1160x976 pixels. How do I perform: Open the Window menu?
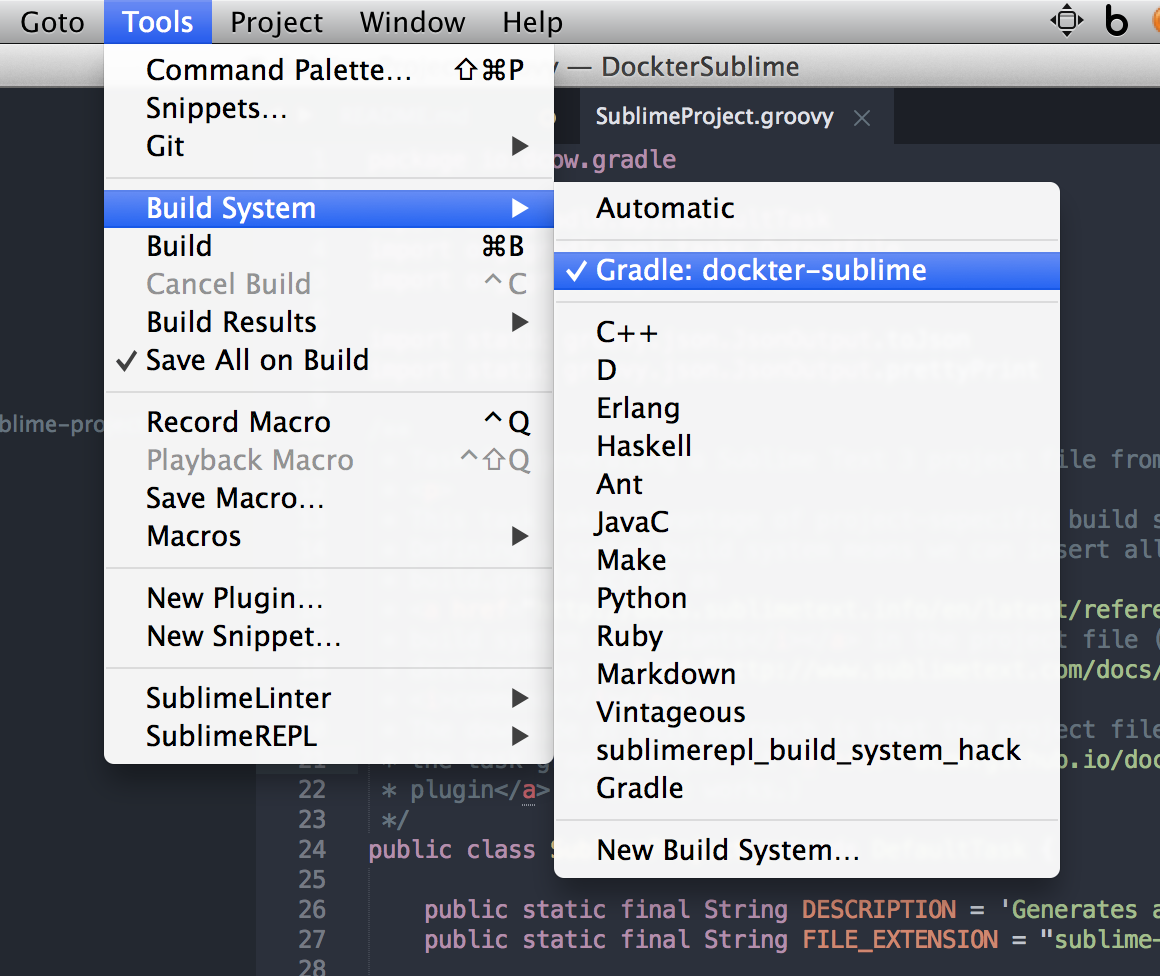coord(412,22)
